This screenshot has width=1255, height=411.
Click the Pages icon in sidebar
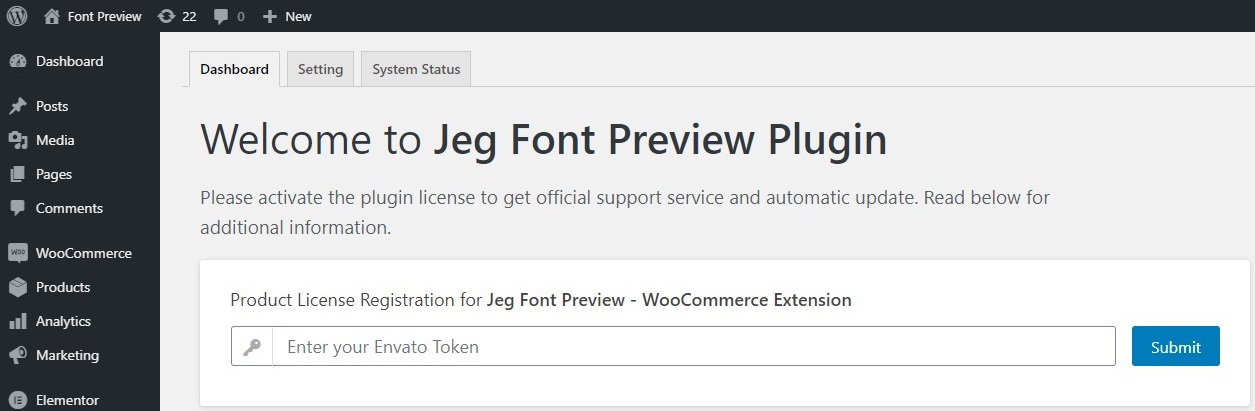pos(17,174)
